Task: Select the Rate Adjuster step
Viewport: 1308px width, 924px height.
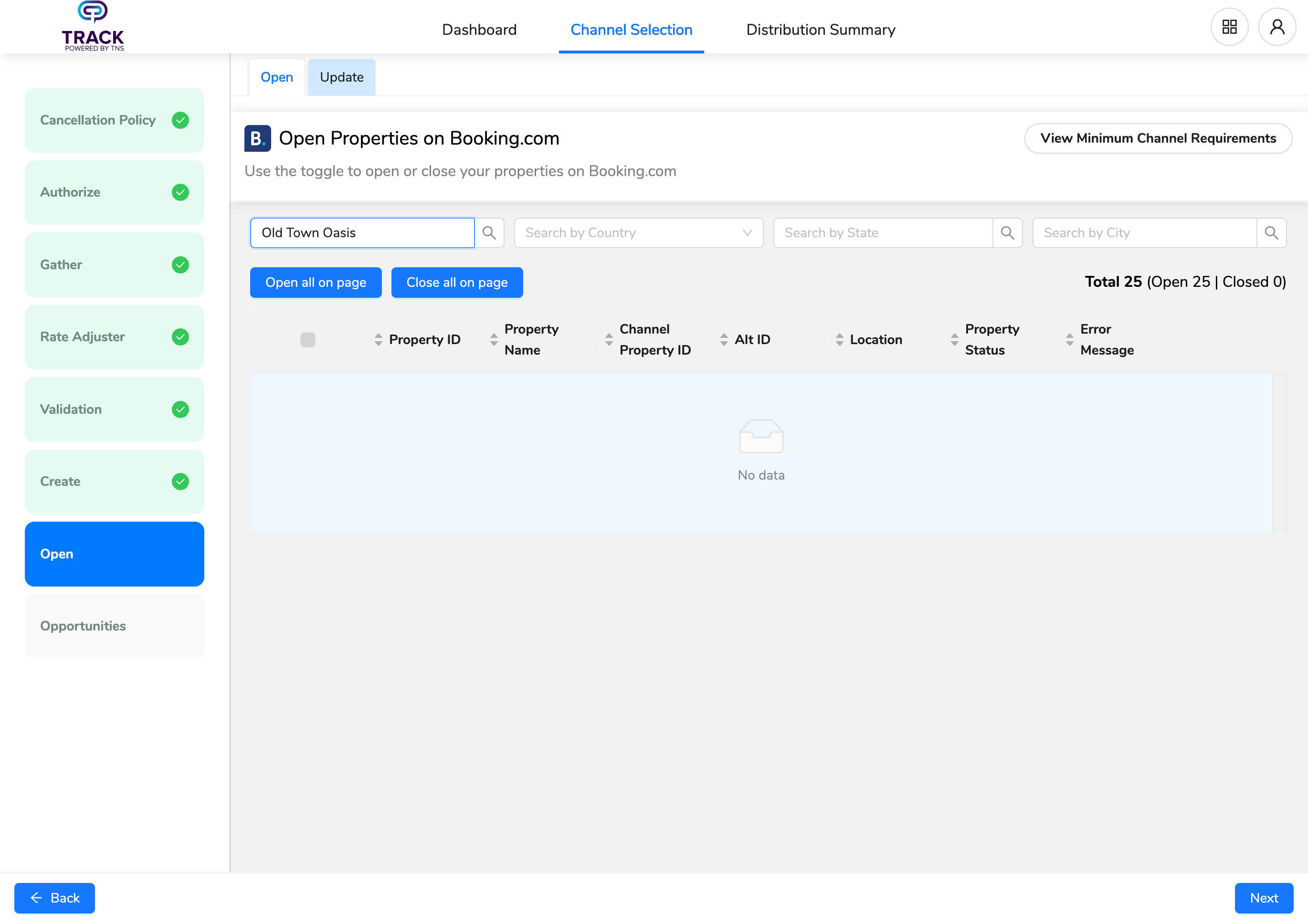Action: point(115,336)
